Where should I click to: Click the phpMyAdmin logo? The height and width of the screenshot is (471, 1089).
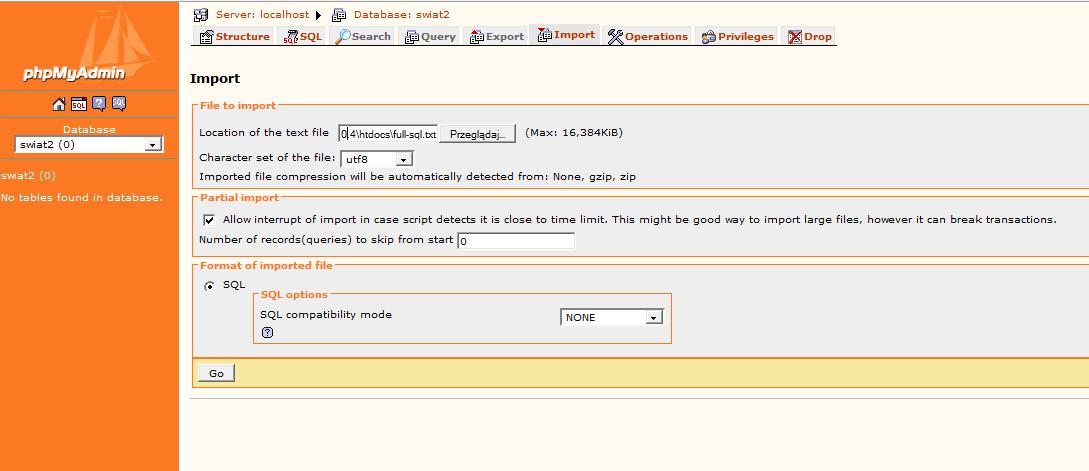pyautogui.click(x=89, y=46)
